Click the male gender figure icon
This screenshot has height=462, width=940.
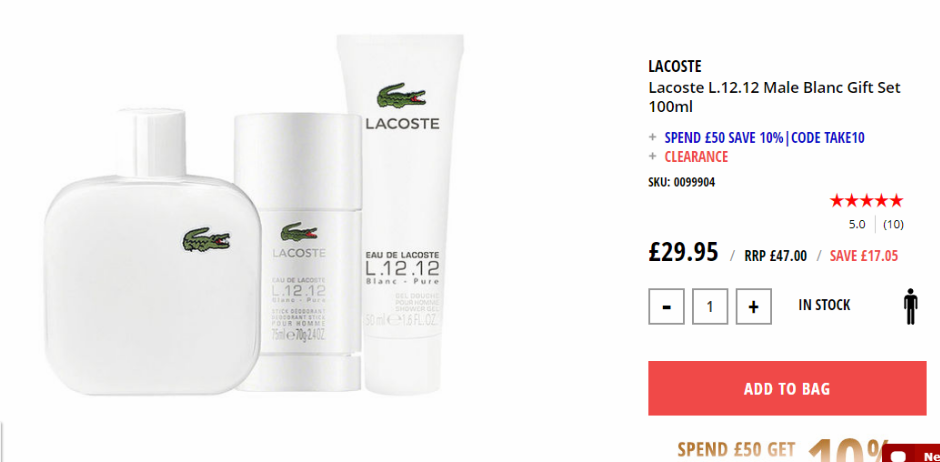click(910, 306)
